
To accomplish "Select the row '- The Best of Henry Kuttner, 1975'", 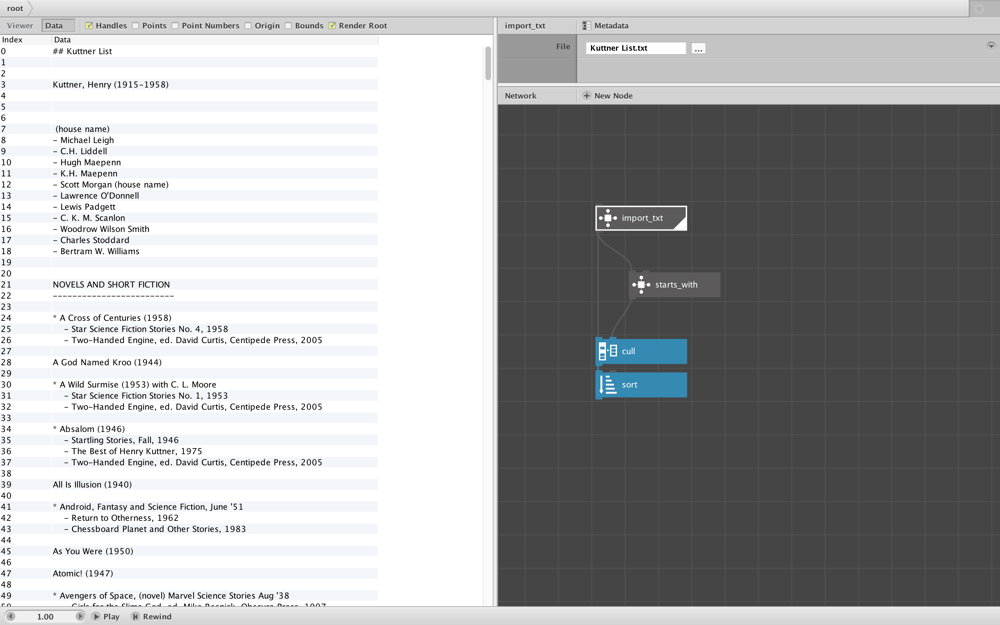I will (189, 451).
